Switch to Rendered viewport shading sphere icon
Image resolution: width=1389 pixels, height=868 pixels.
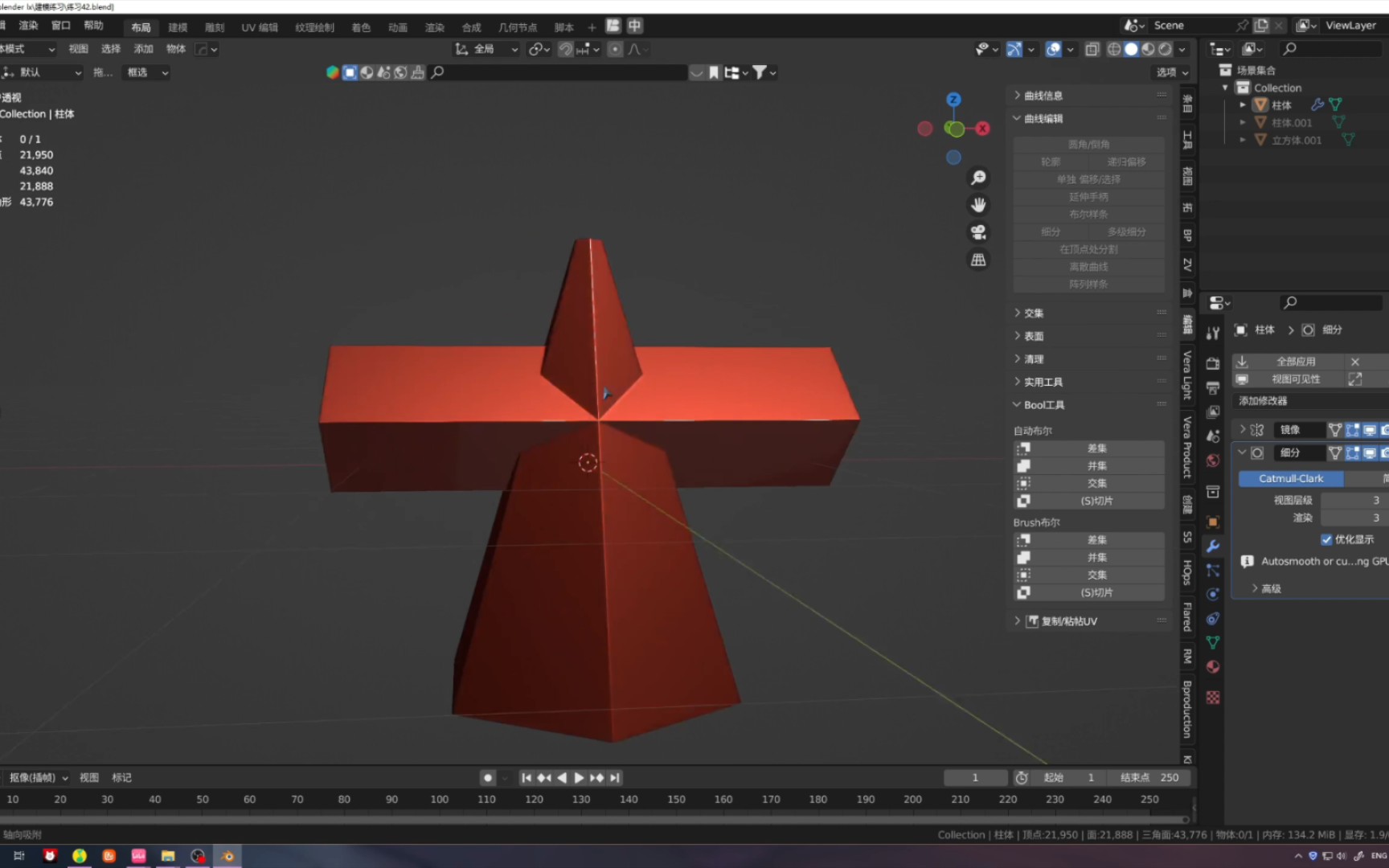point(1164,49)
